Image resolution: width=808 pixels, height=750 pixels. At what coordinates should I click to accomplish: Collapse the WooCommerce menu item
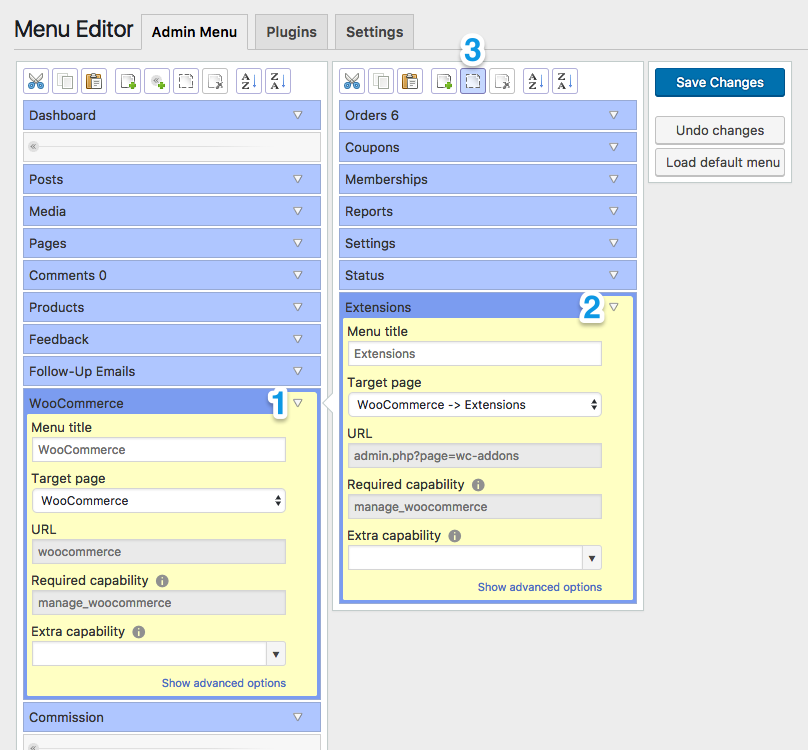(298, 403)
